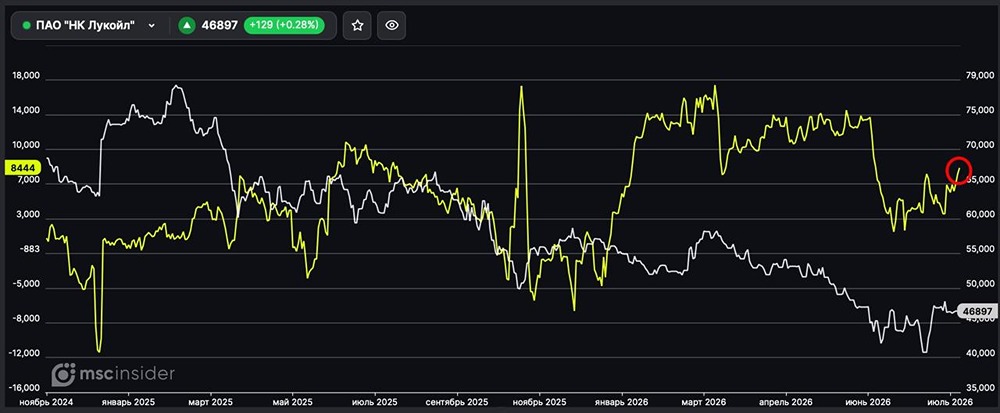Image resolution: width=1000 pixels, height=413 pixels.
Task: Click the -883 left axis label
Action: pos(30,250)
